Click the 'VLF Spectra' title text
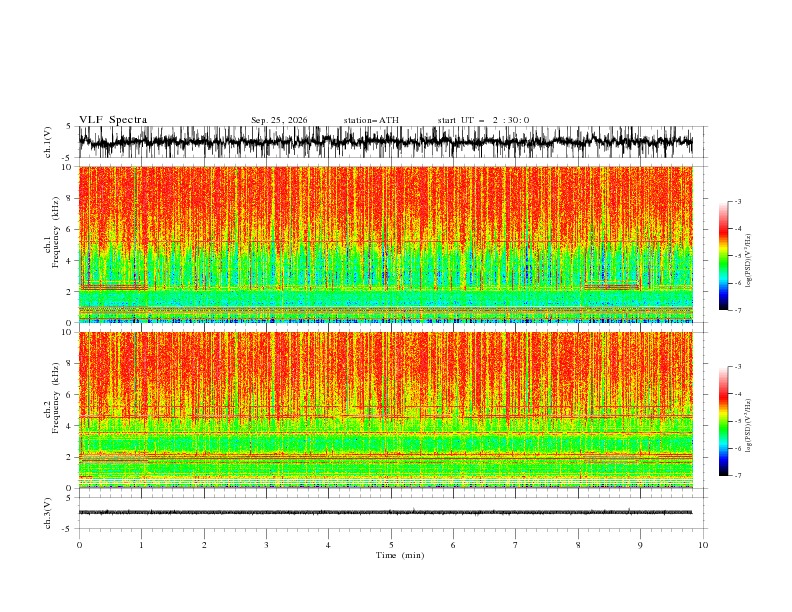This screenshot has width=792, height=612. [113, 120]
